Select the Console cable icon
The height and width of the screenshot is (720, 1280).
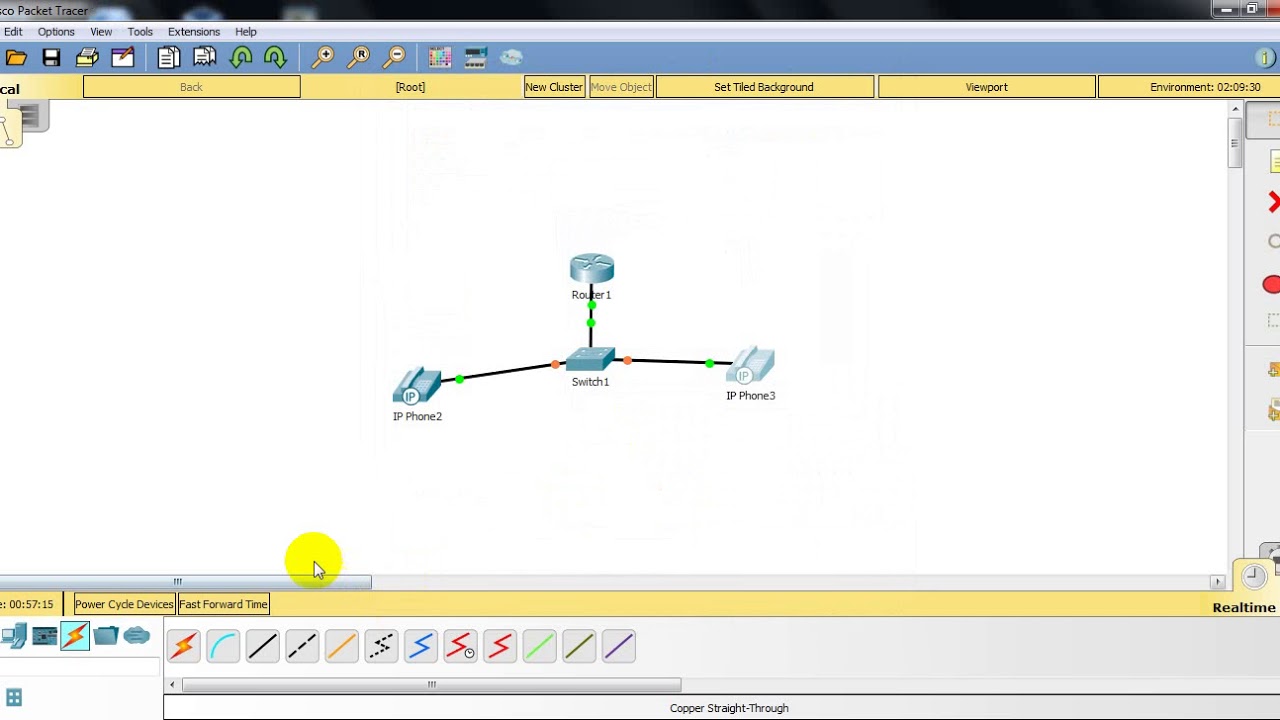(x=223, y=647)
